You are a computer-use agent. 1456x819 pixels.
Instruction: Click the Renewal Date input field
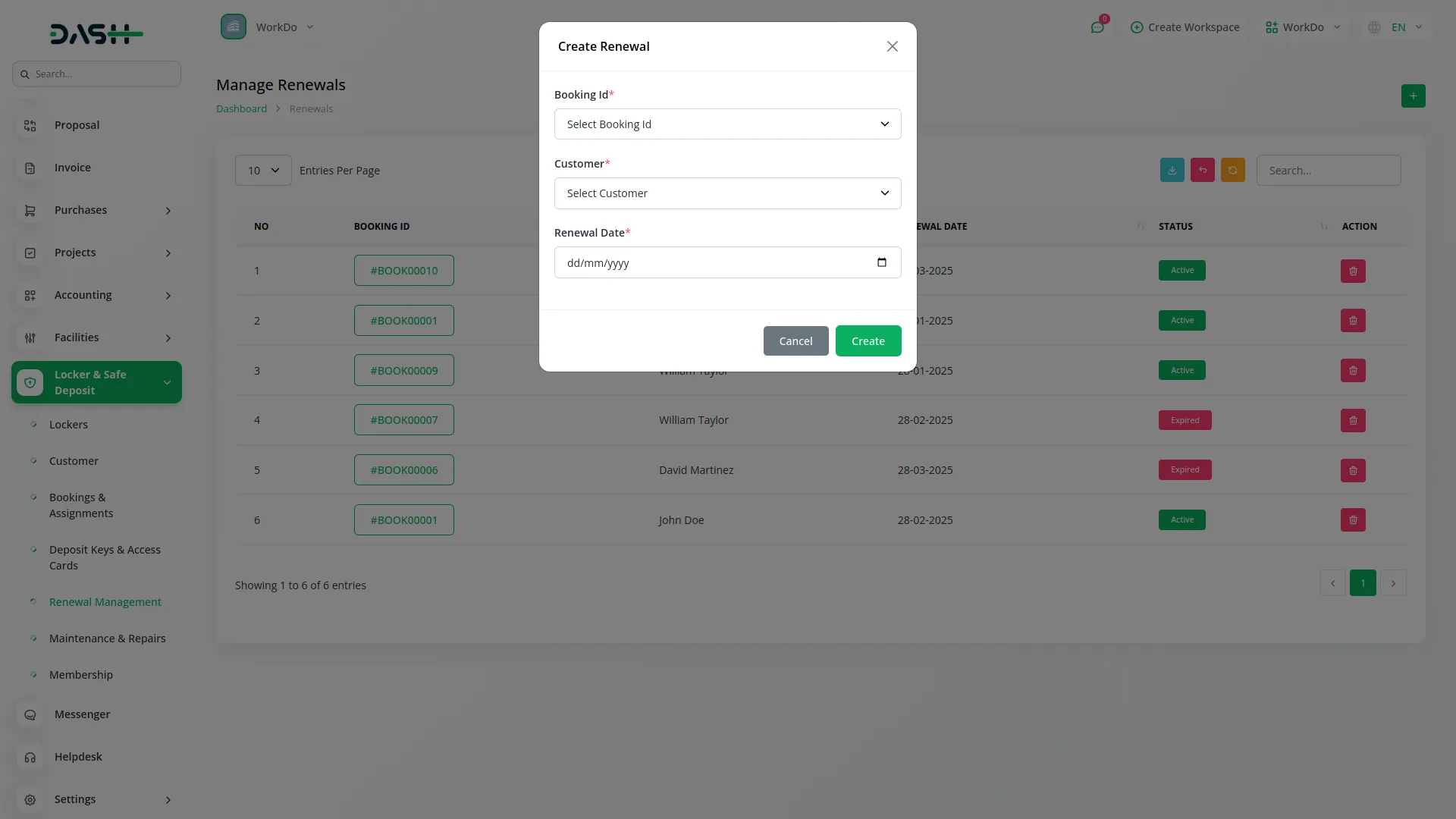[x=713, y=262]
